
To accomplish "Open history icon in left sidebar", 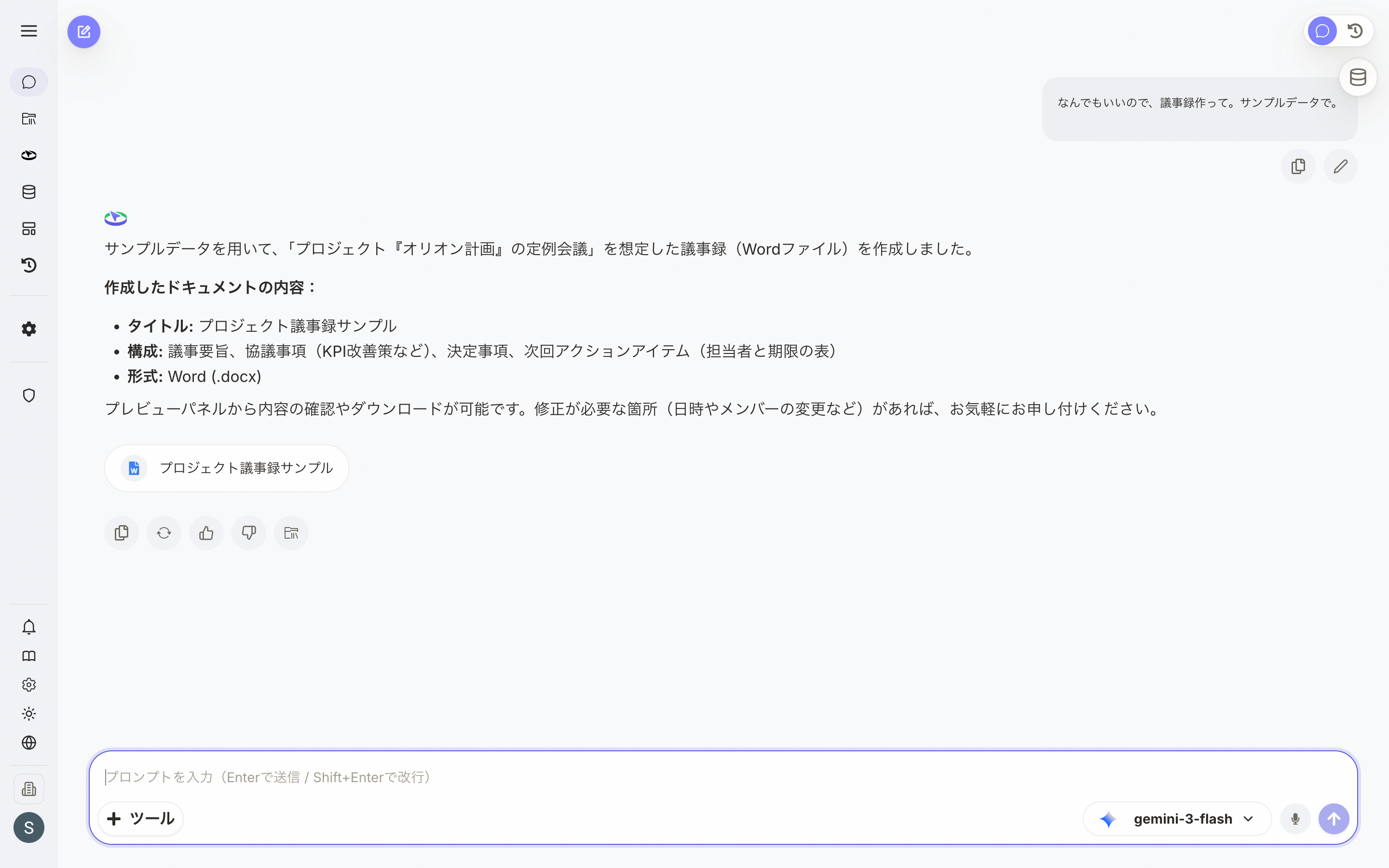I will coord(29,265).
